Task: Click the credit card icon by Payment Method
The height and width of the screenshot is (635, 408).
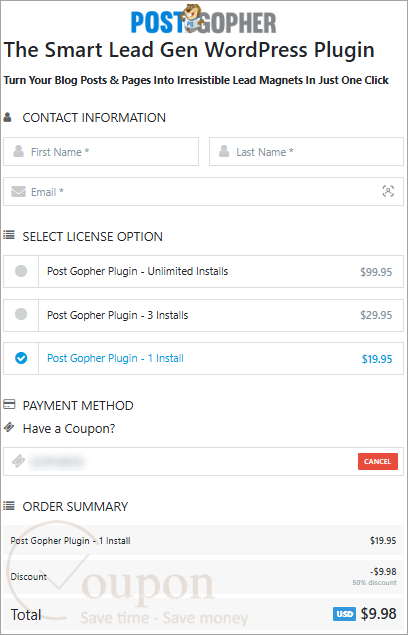Action: coord(9,404)
